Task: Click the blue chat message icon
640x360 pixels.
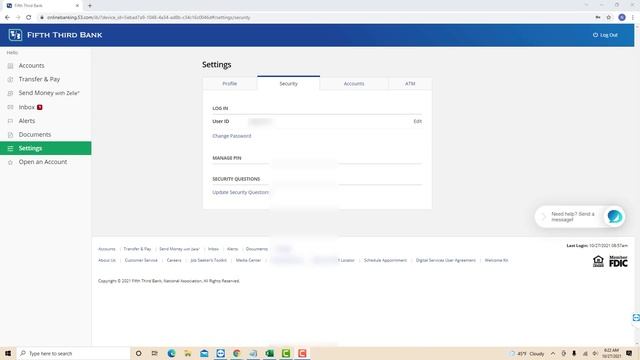Action: tap(614, 216)
